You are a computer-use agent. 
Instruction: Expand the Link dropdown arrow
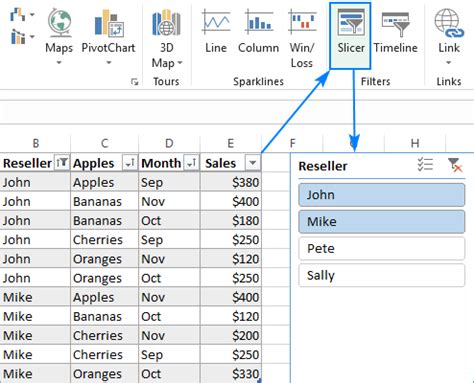click(x=449, y=62)
